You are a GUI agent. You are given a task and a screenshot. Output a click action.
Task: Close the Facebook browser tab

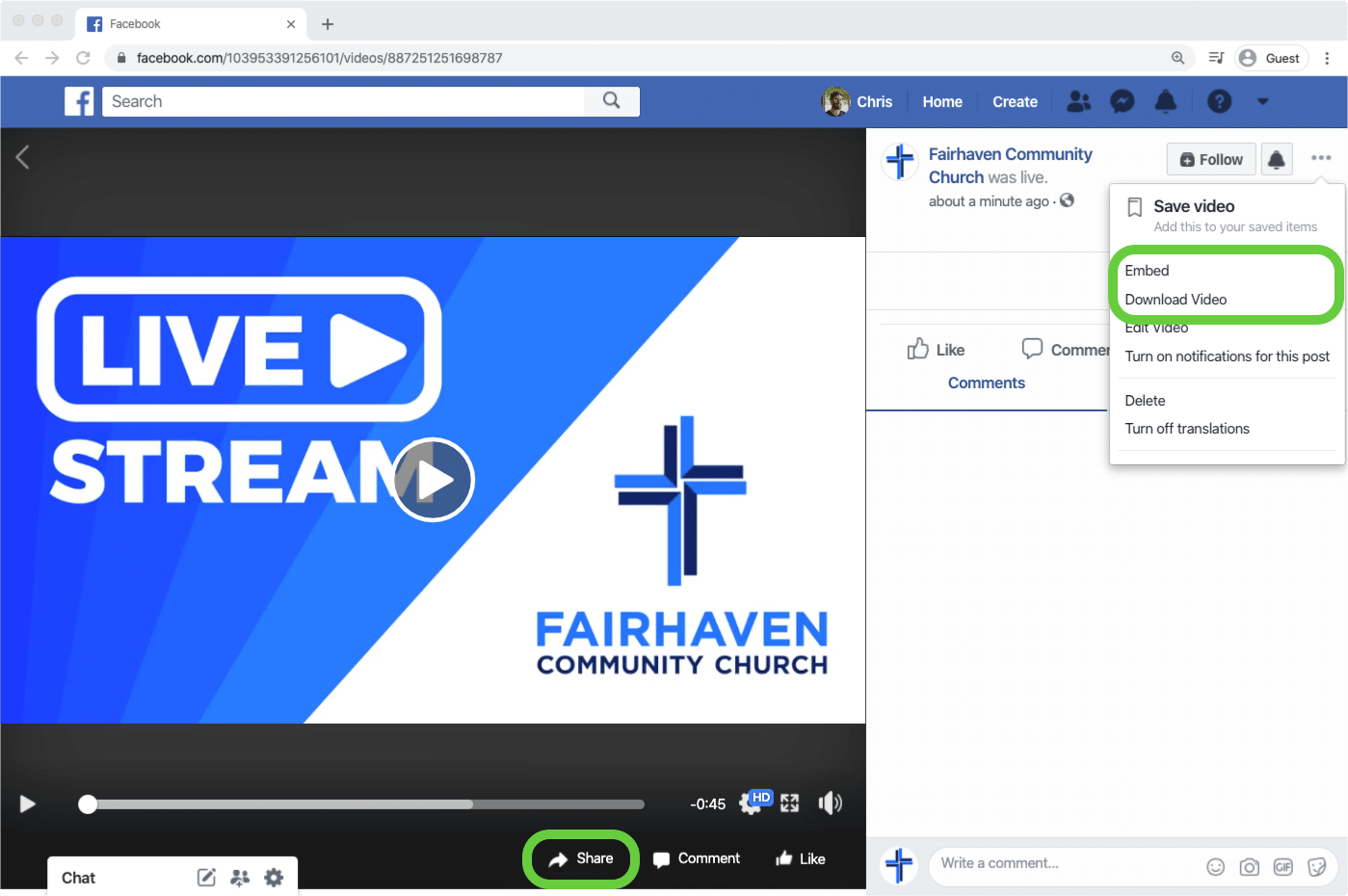291,24
